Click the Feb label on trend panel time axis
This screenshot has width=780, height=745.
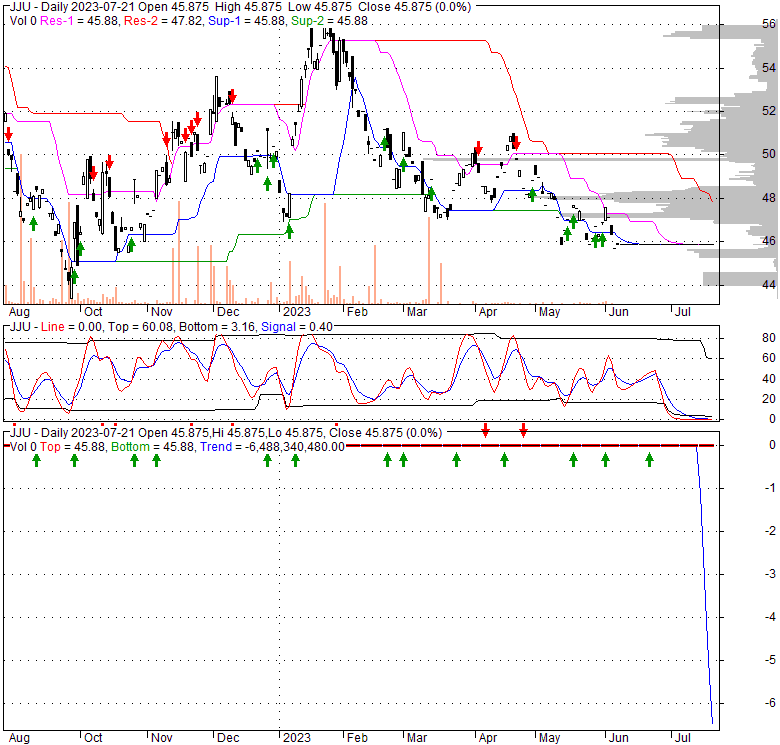point(357,738)
